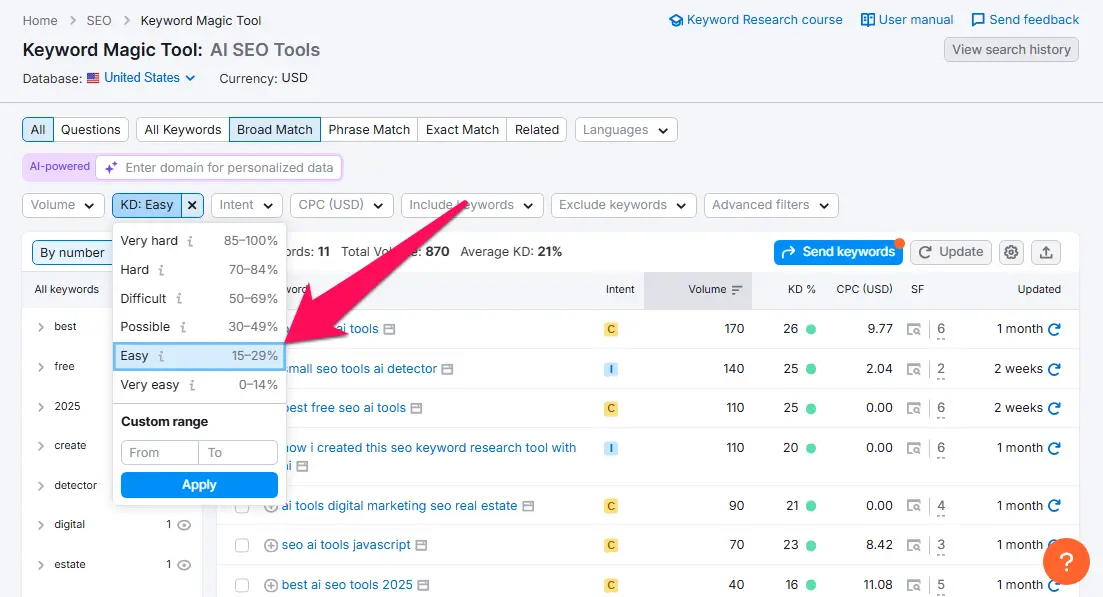The width and height of the screenshot is (1103, 597).
Task: Click the custom range From field
Action: 159,453
